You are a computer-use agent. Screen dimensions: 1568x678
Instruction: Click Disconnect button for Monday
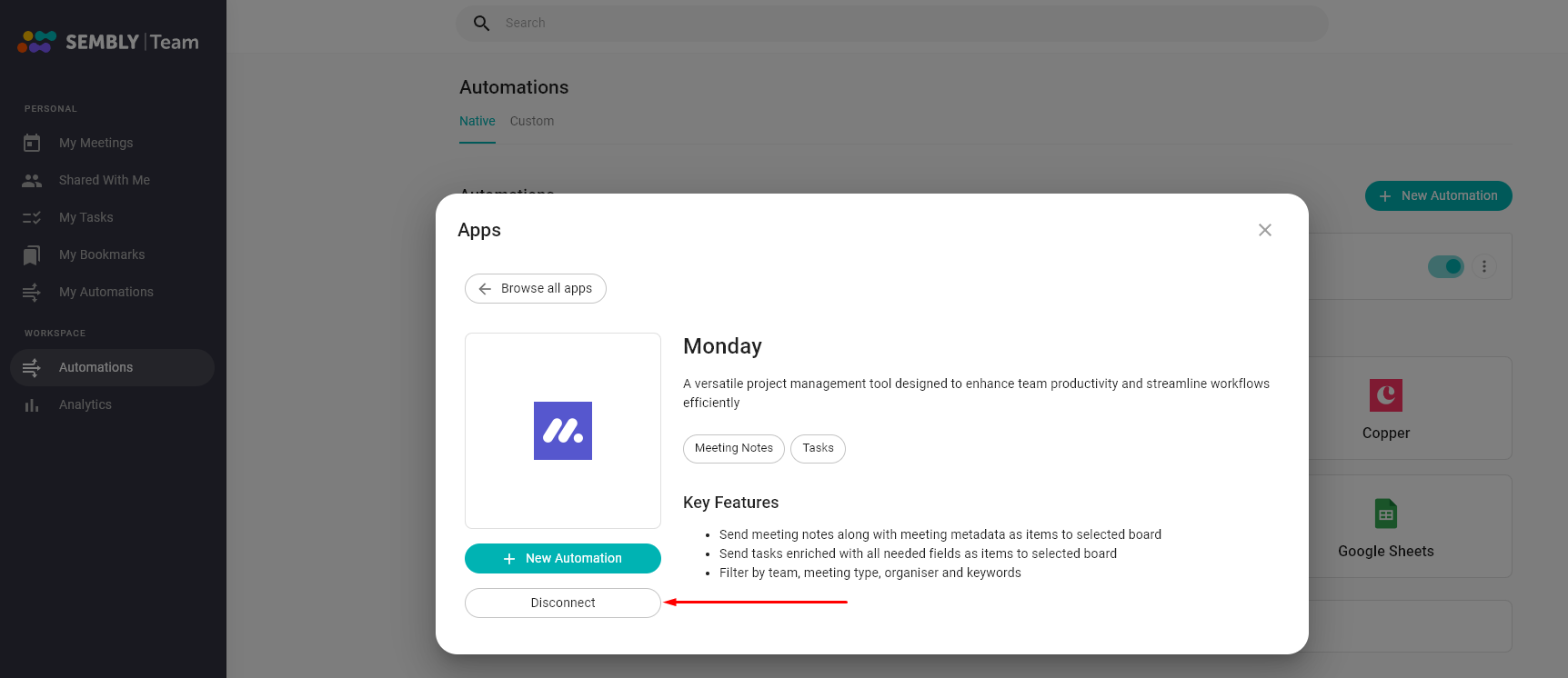coord(563,603)
